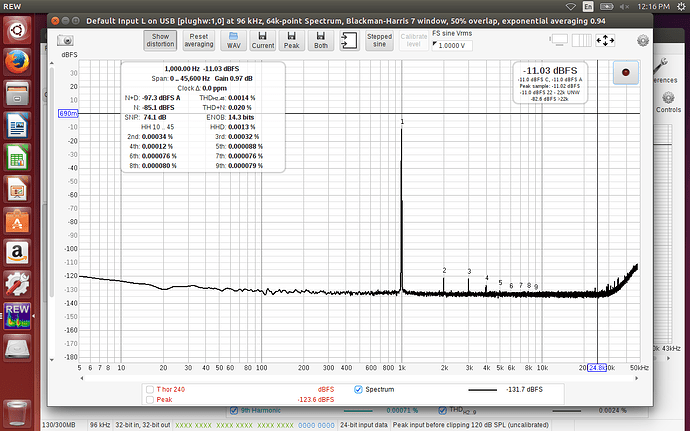Open the graph settings gear

[643, 41]
